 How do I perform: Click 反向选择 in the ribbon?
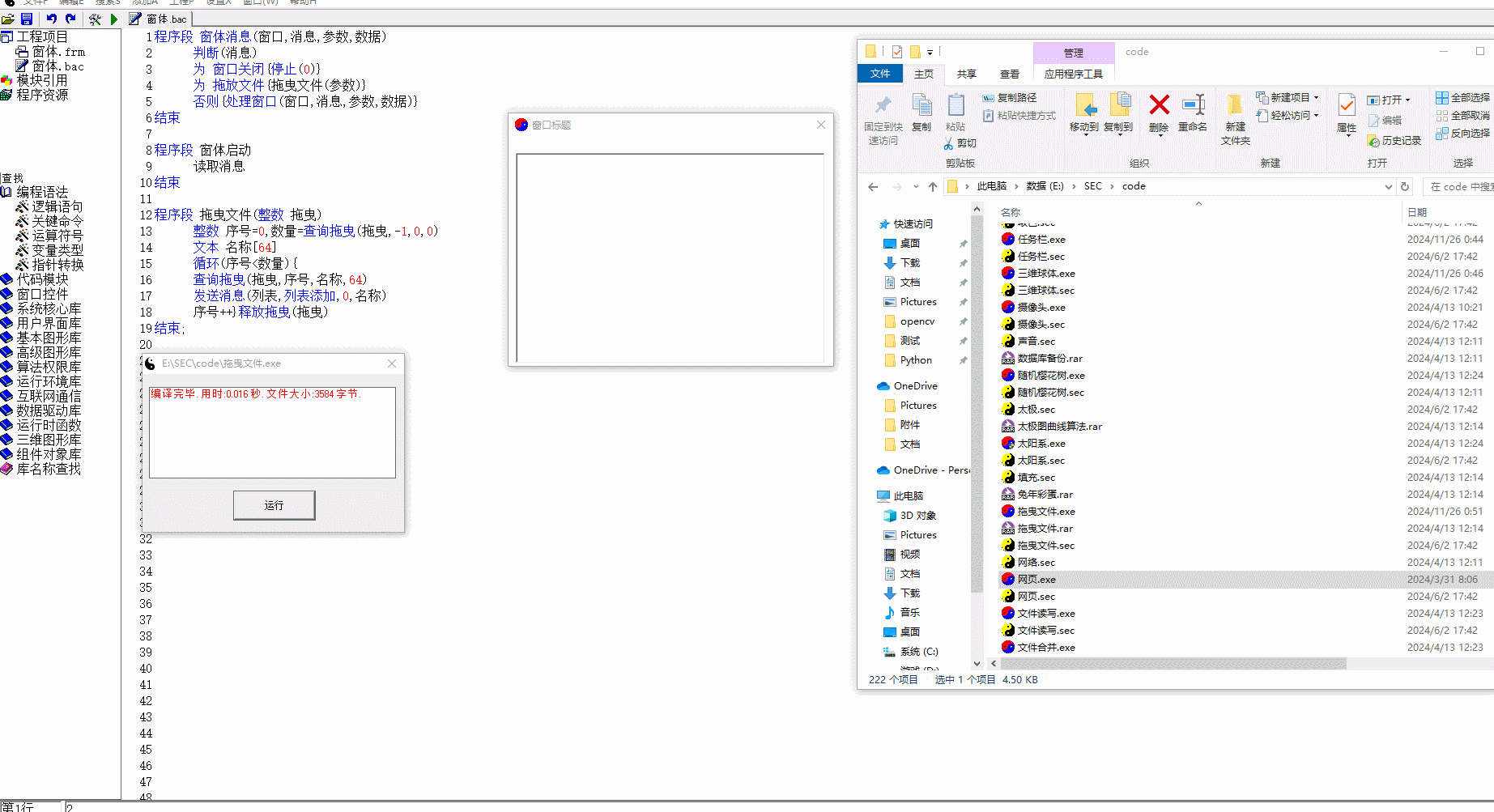click(x=1462, y=134)
